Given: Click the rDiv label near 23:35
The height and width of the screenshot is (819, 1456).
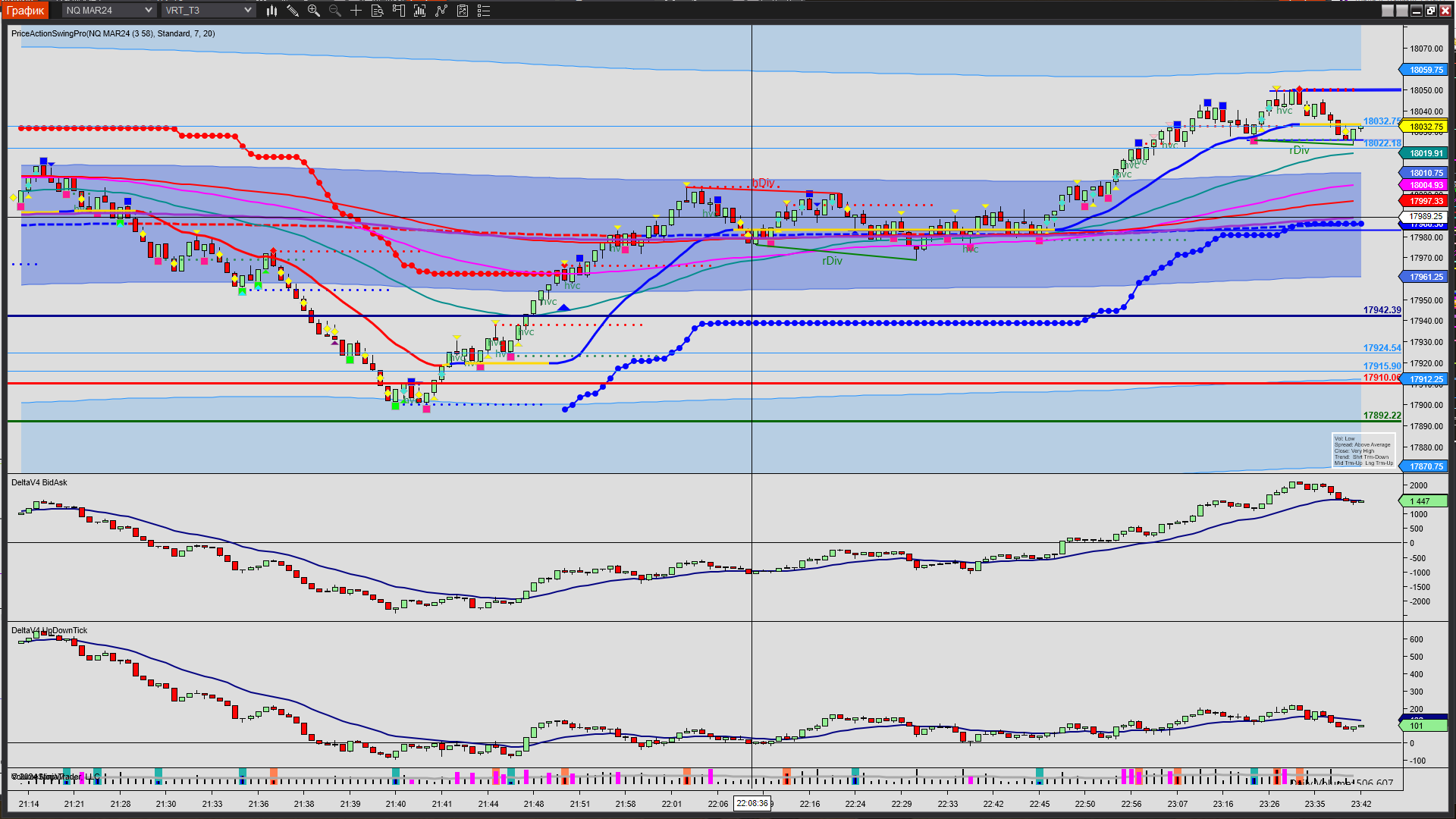Looking at the screenshot, I should [1299, 150].
